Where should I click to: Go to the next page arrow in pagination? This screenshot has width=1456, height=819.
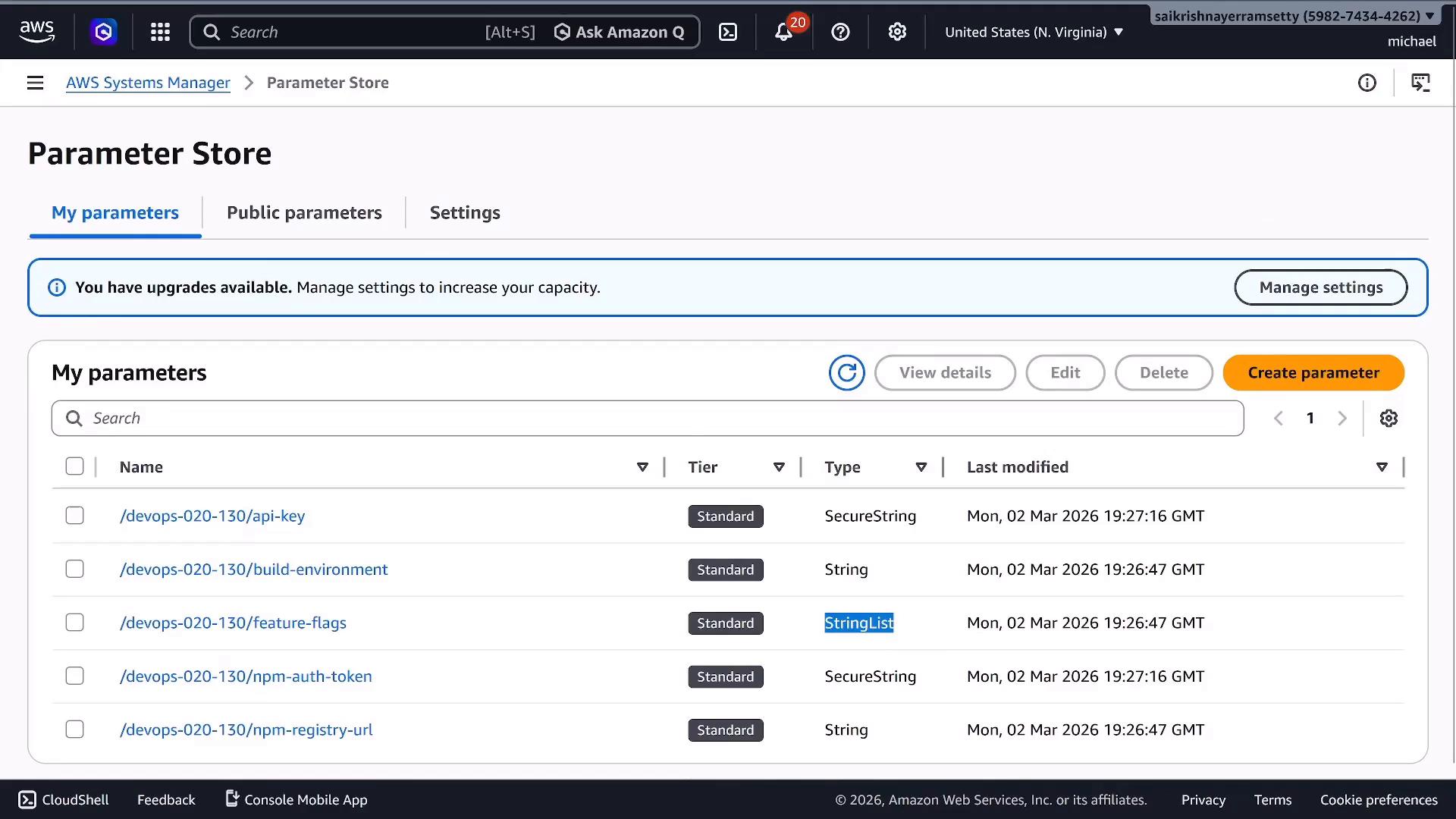point(1342,418)
